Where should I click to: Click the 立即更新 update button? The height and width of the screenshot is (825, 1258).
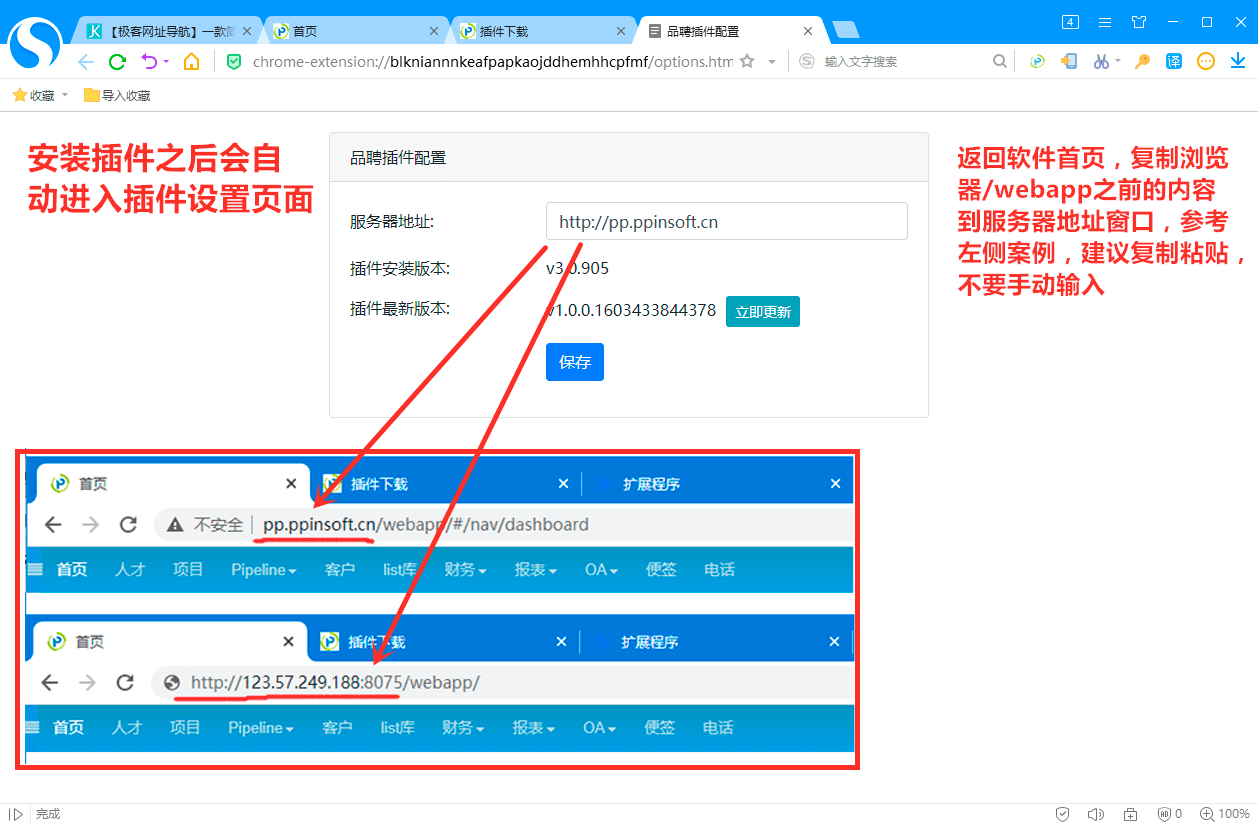[763, 311]
